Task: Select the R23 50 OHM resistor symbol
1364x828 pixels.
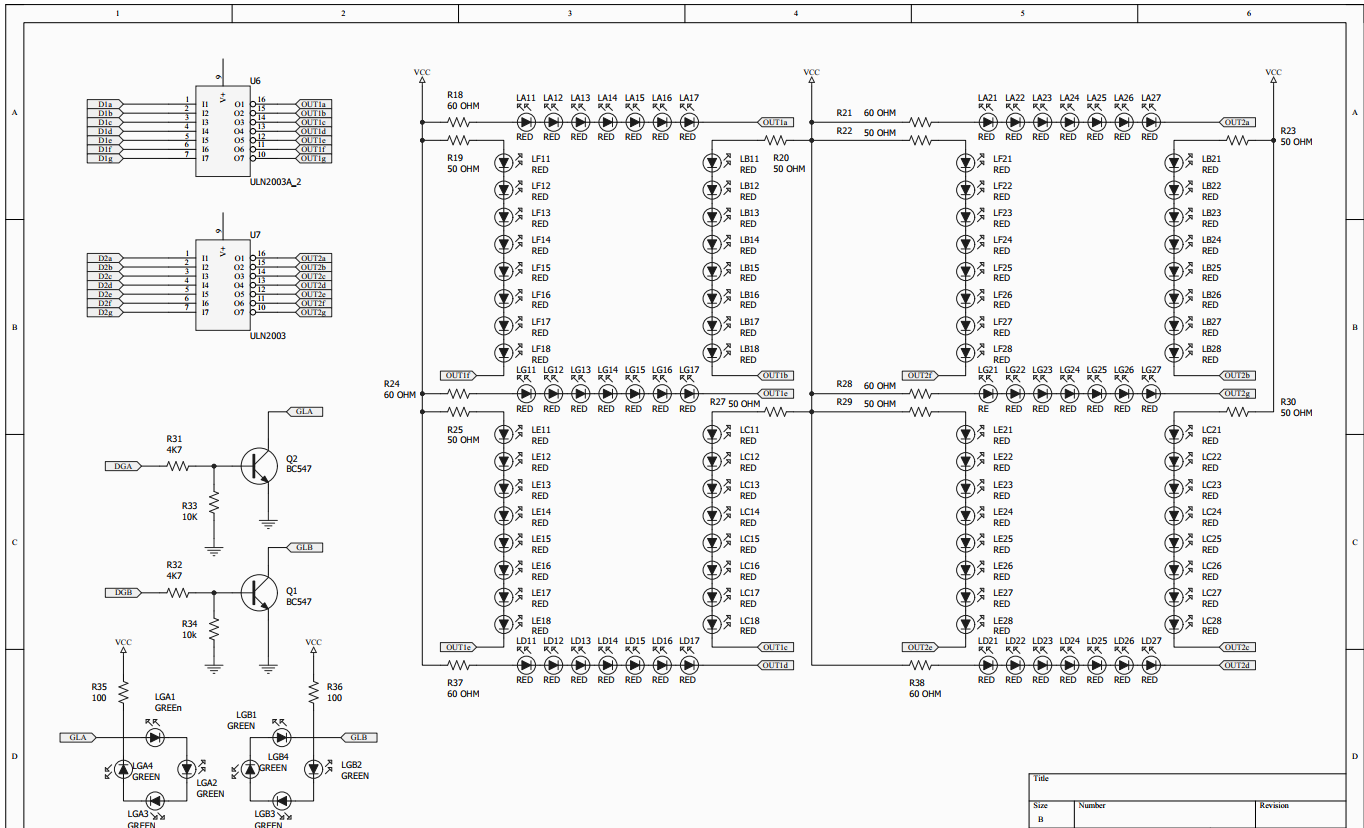Action: tap(1239, 141)
